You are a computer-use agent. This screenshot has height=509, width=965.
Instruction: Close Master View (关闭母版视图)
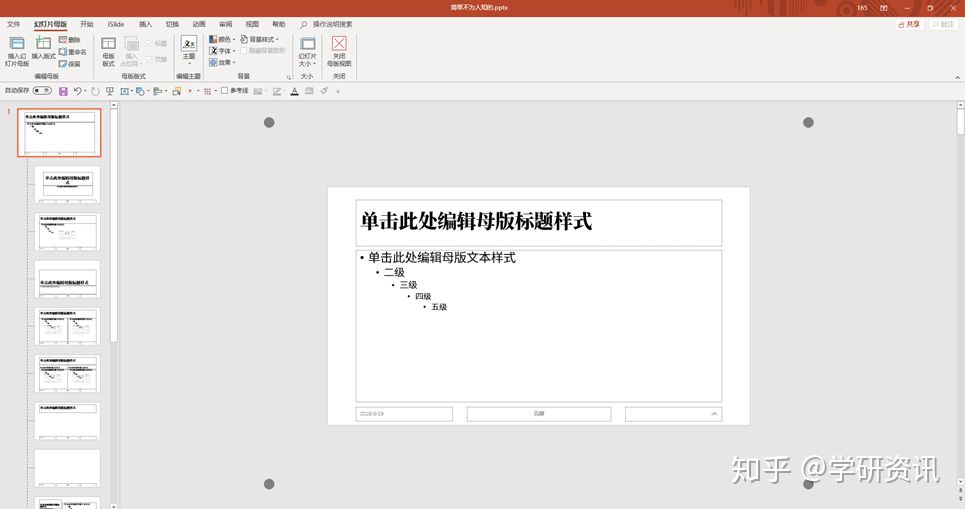tap(339, 51)
